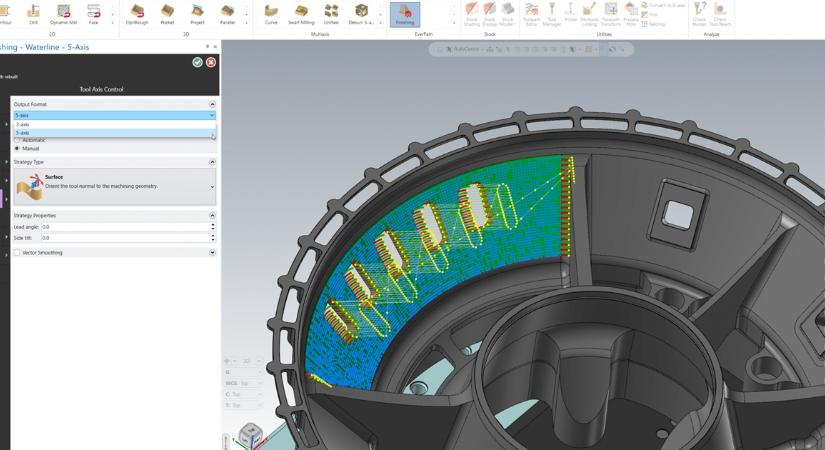825x450 pixels.
Task: Select the Probe utility icon
Action: point(570,13)
